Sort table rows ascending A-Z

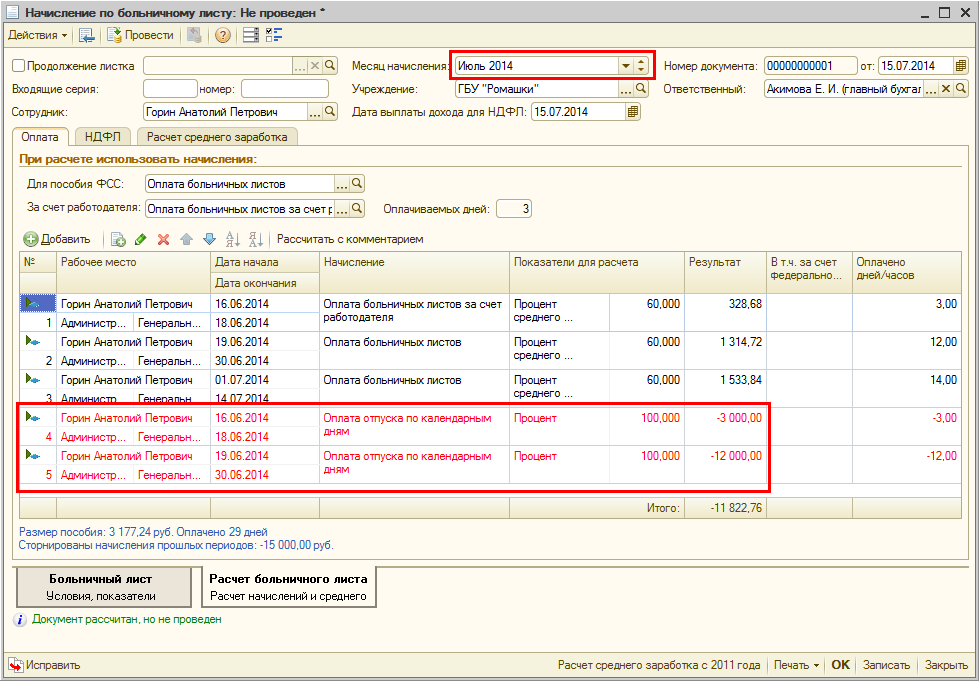click(x=233, y=239)
